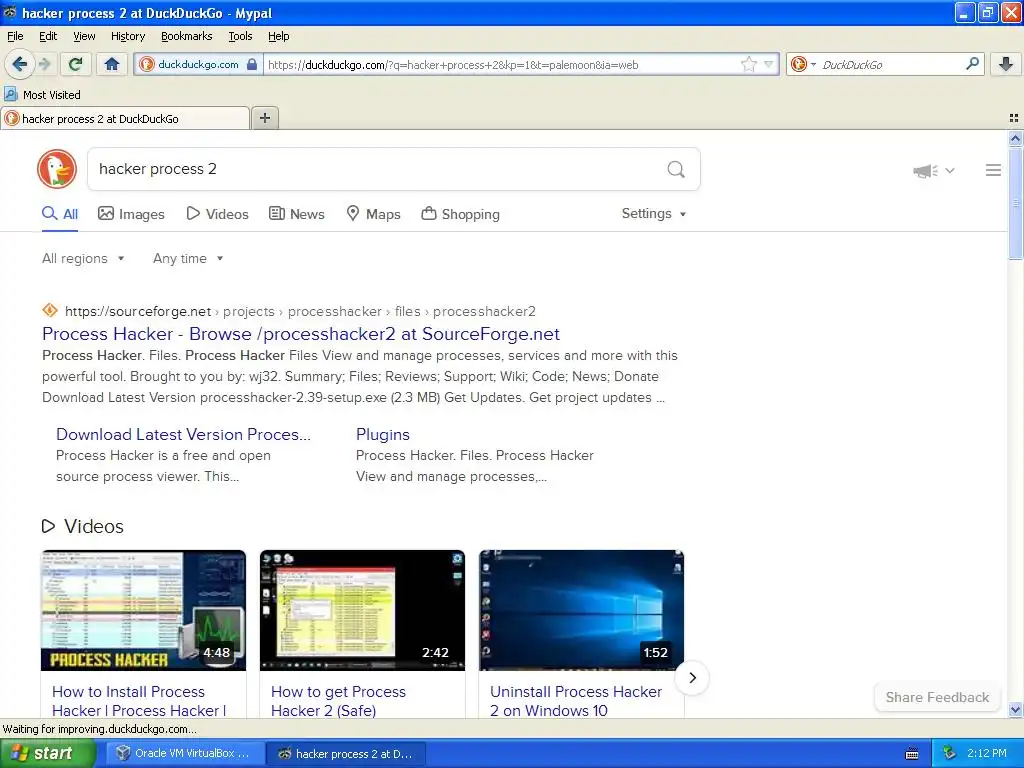
Task: Submit search with the magnifier in the search box
Action: 676,169
